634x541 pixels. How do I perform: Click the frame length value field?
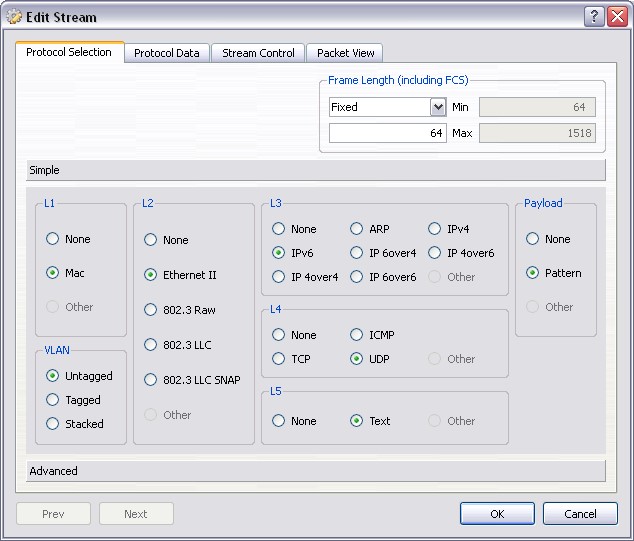(387, 133)
